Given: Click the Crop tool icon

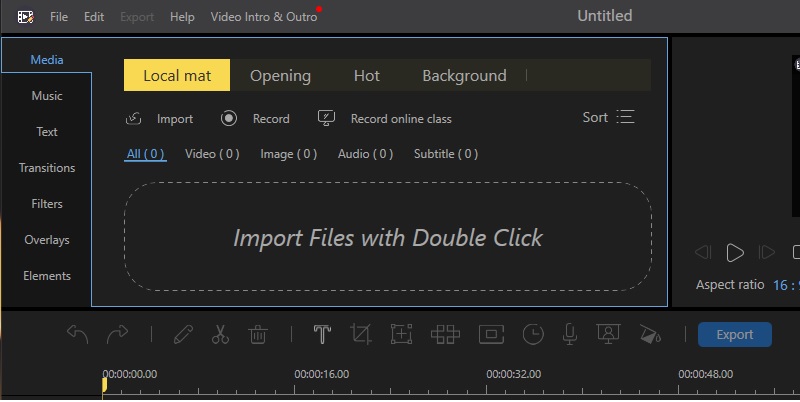Looking at the screenshot, I should pyautogui.click(x=361, y=335).
